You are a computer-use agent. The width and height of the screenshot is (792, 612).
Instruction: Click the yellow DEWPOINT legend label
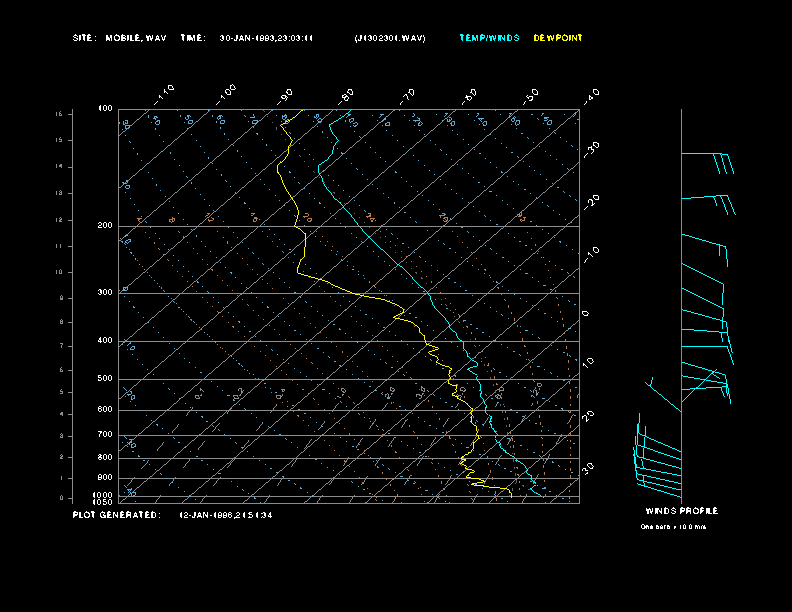558,38
